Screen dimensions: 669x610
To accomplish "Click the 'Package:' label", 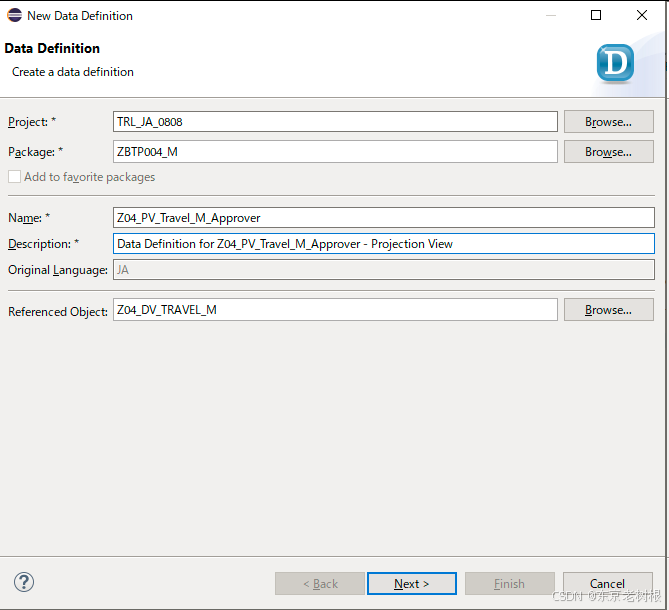I will pos(35,152).
